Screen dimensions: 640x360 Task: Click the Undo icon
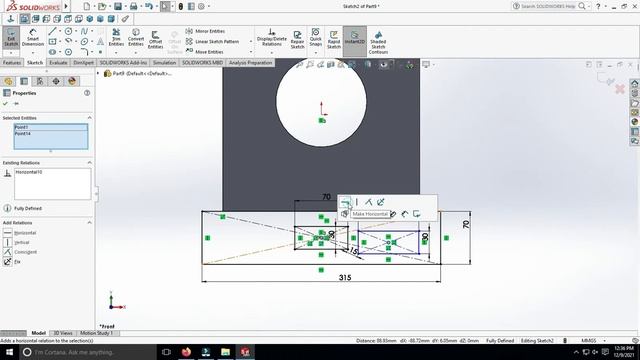click(x=149, y=6)
